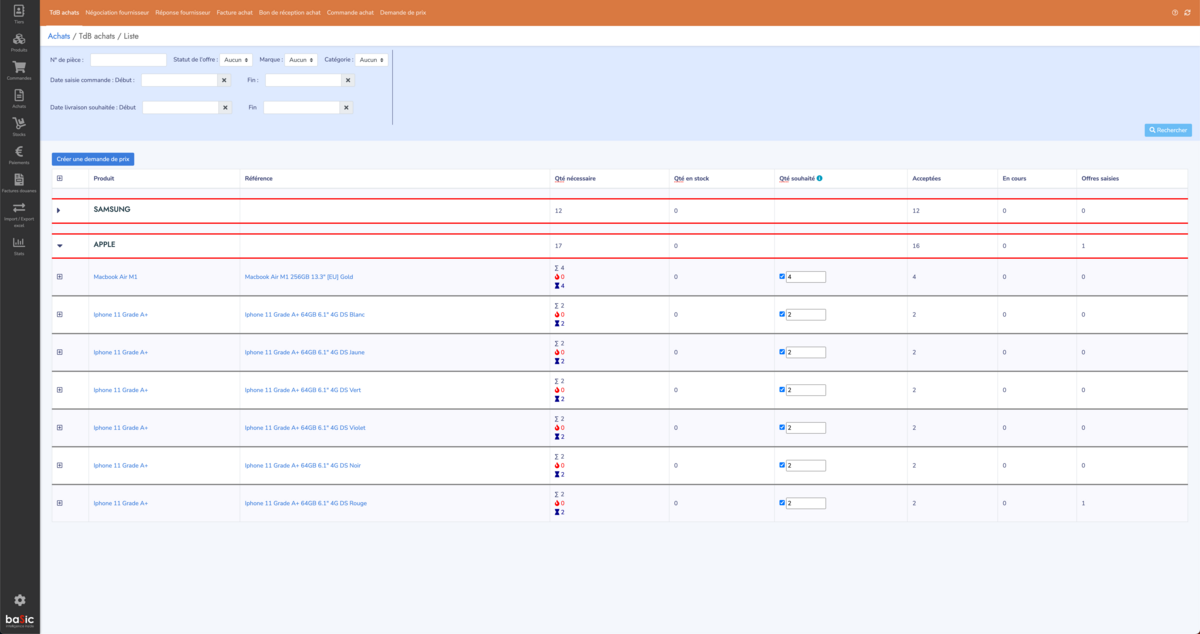The image size is (1200, 634).
Task: Open the Tiers module in sidebar
Action: point(19,12)
